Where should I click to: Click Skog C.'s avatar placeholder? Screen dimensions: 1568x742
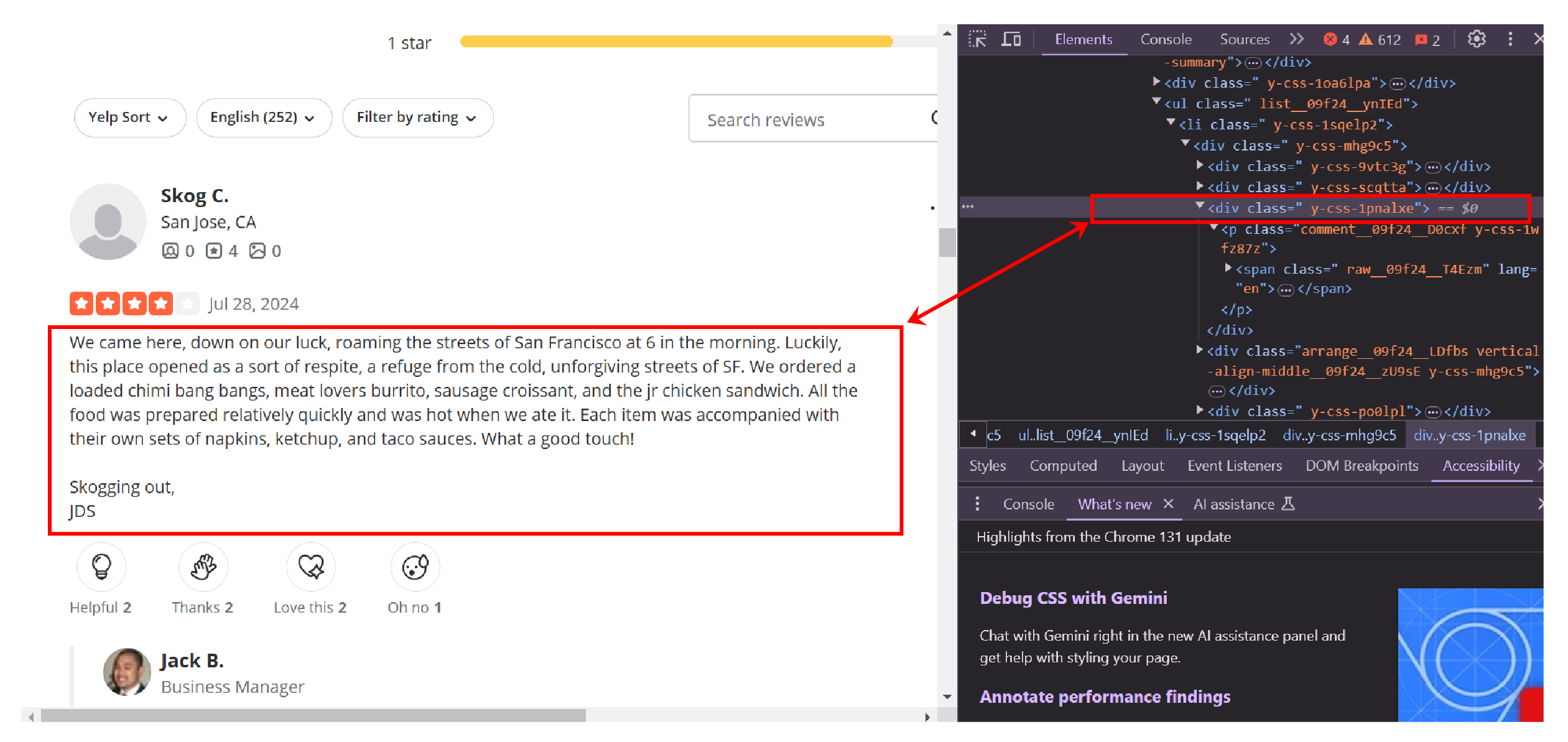point(108,221)
